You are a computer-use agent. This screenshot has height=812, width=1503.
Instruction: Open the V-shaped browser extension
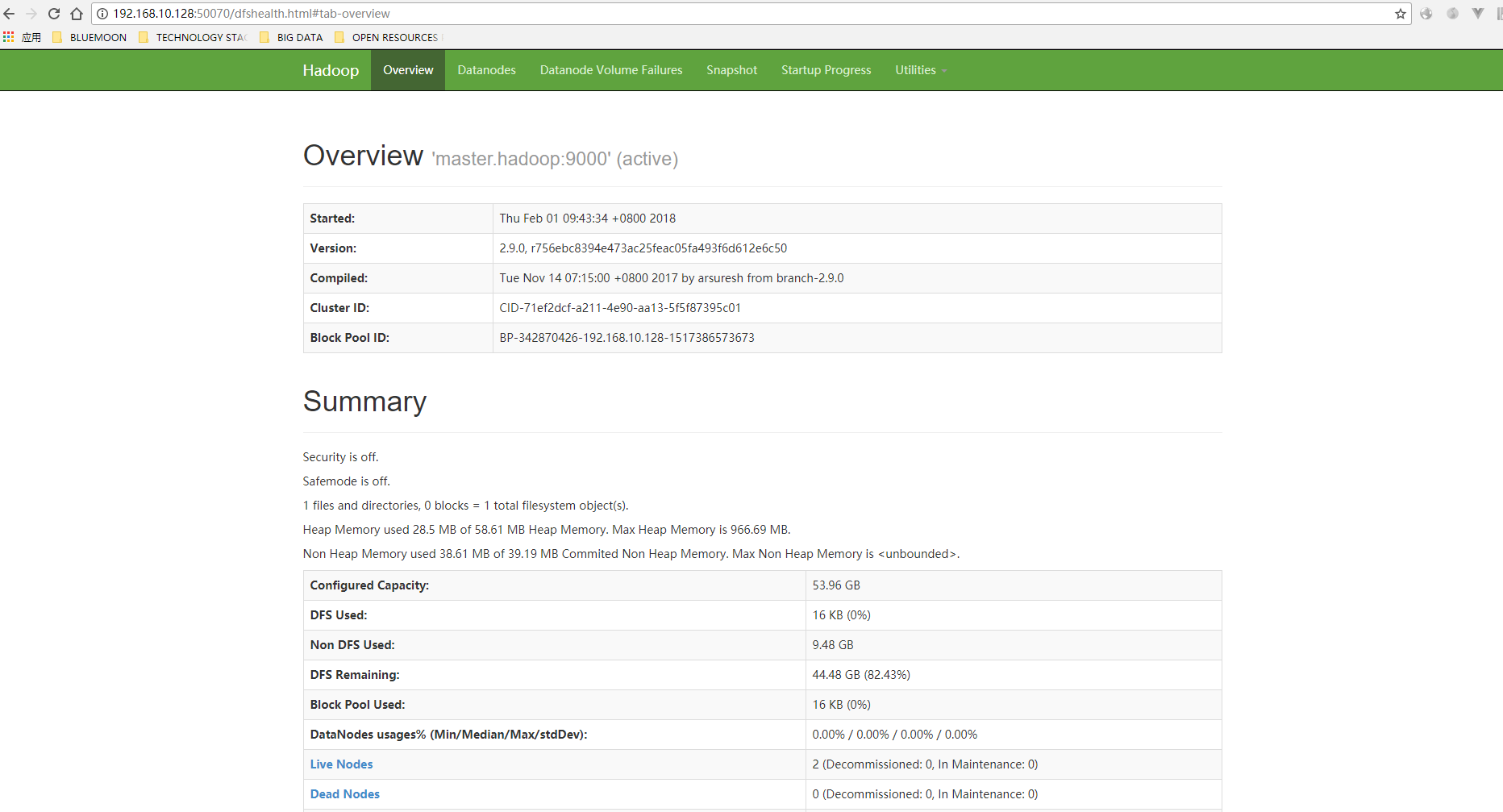pos(1478,14)
